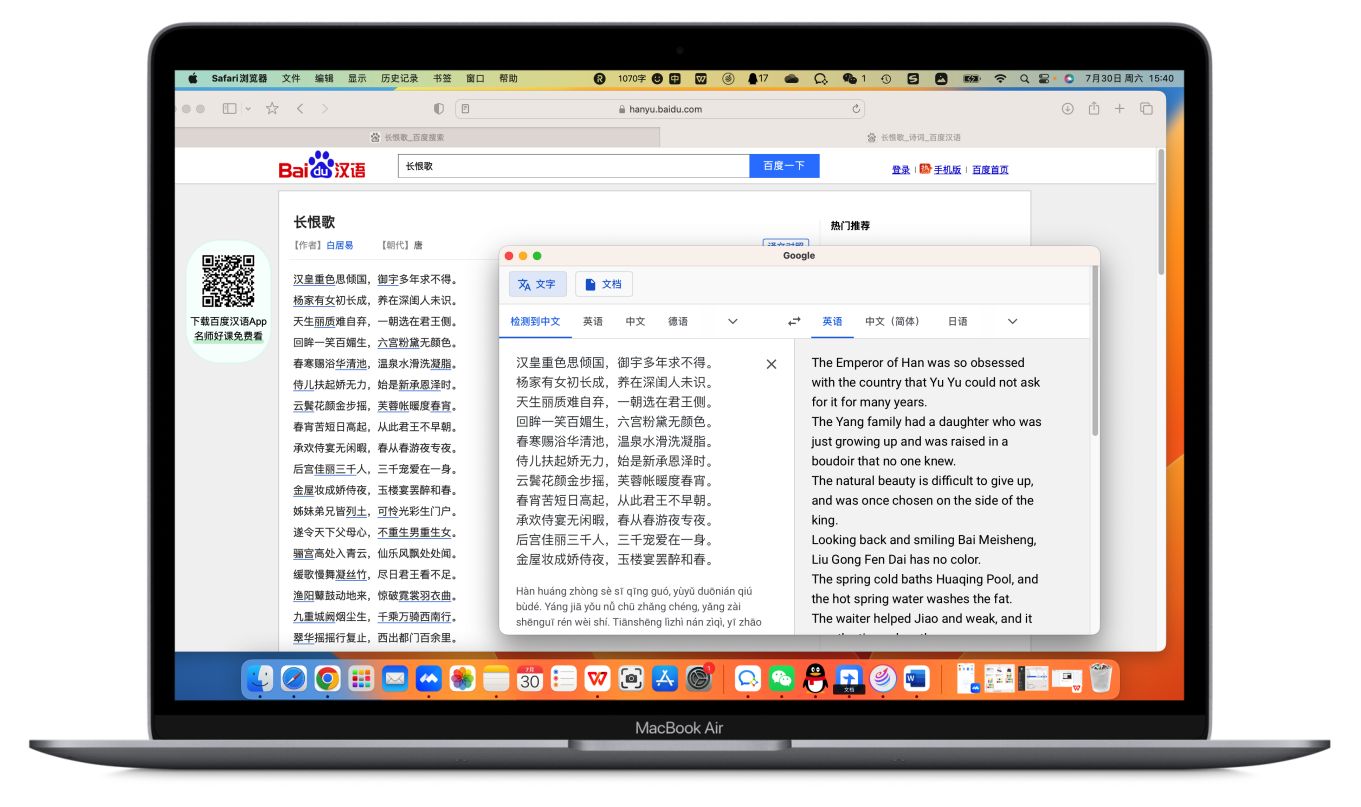Click the 百度一下 search button

click(784, 165)
